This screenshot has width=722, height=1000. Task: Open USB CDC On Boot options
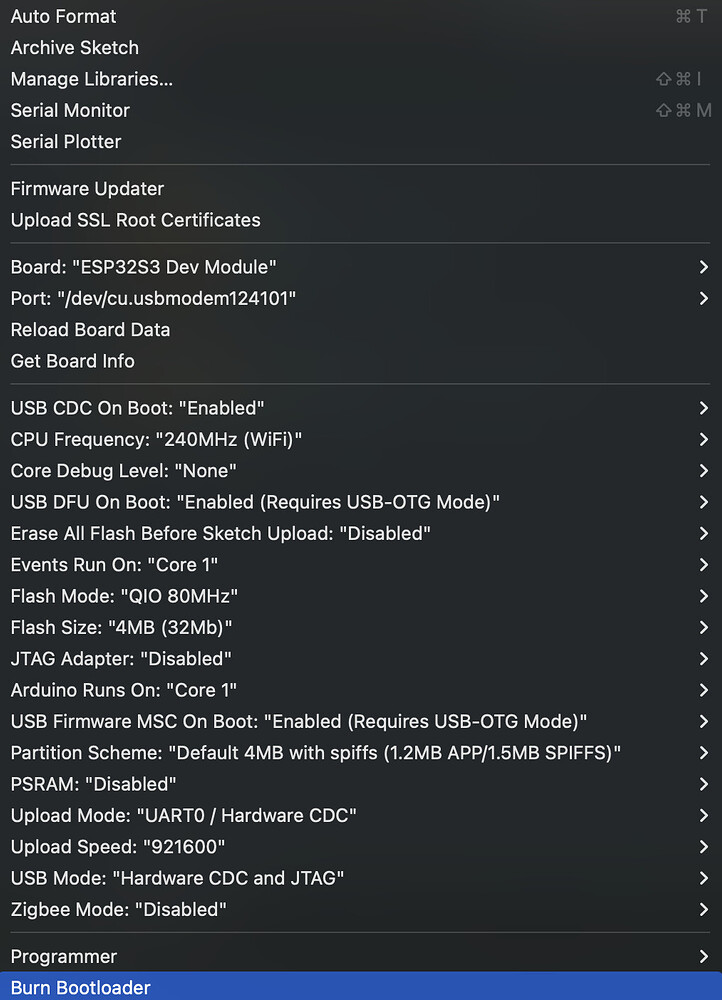[137, 408]
